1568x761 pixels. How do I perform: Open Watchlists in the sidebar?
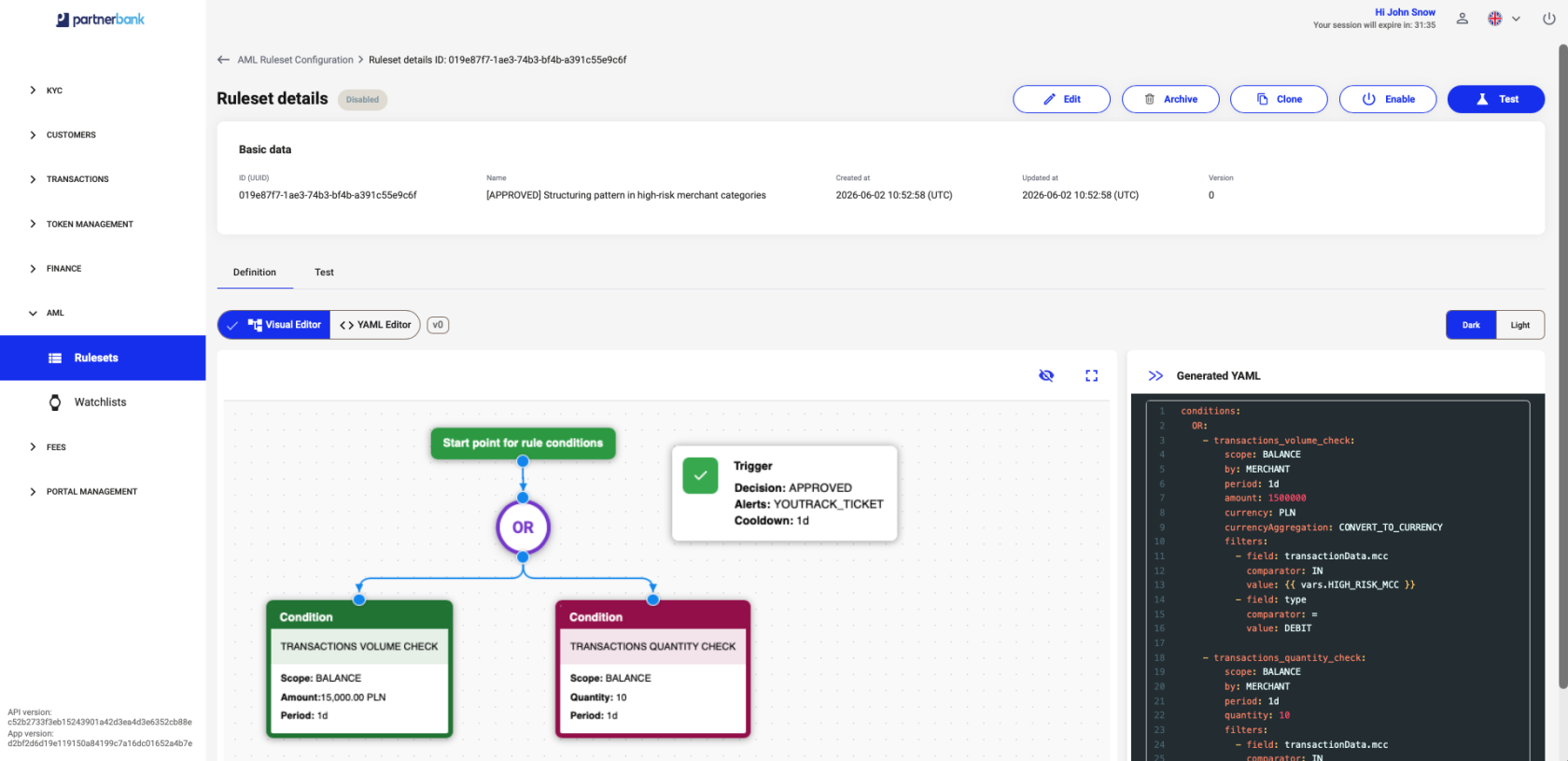coord(103,402)
